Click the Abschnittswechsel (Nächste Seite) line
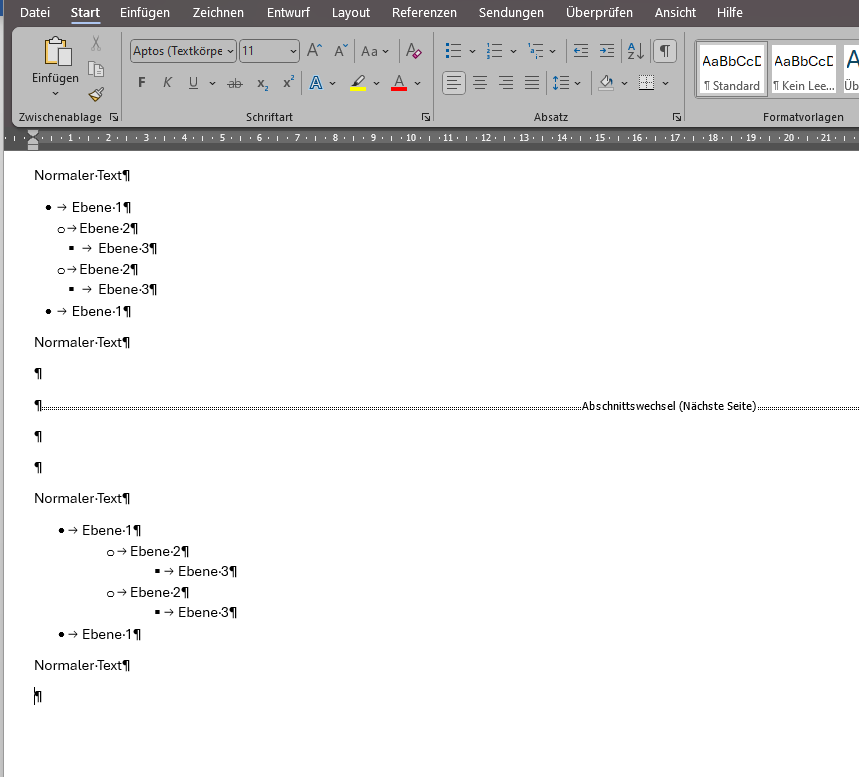The image size is (859, 777). [668, 406]
